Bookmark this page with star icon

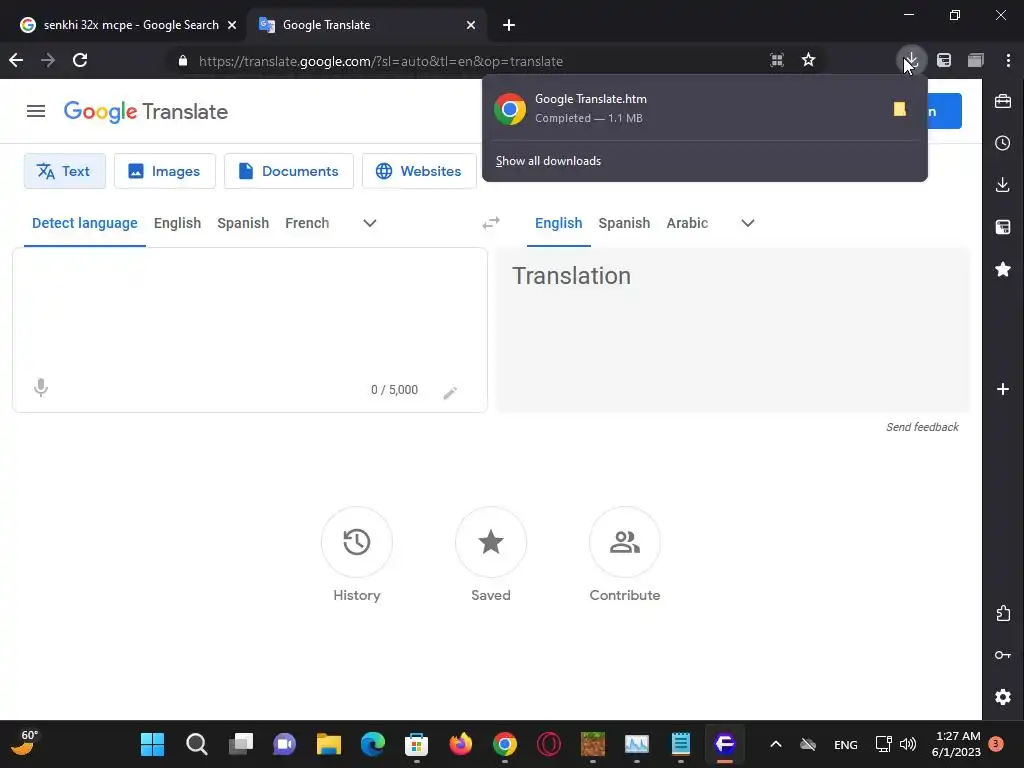(x=808, y=60)
